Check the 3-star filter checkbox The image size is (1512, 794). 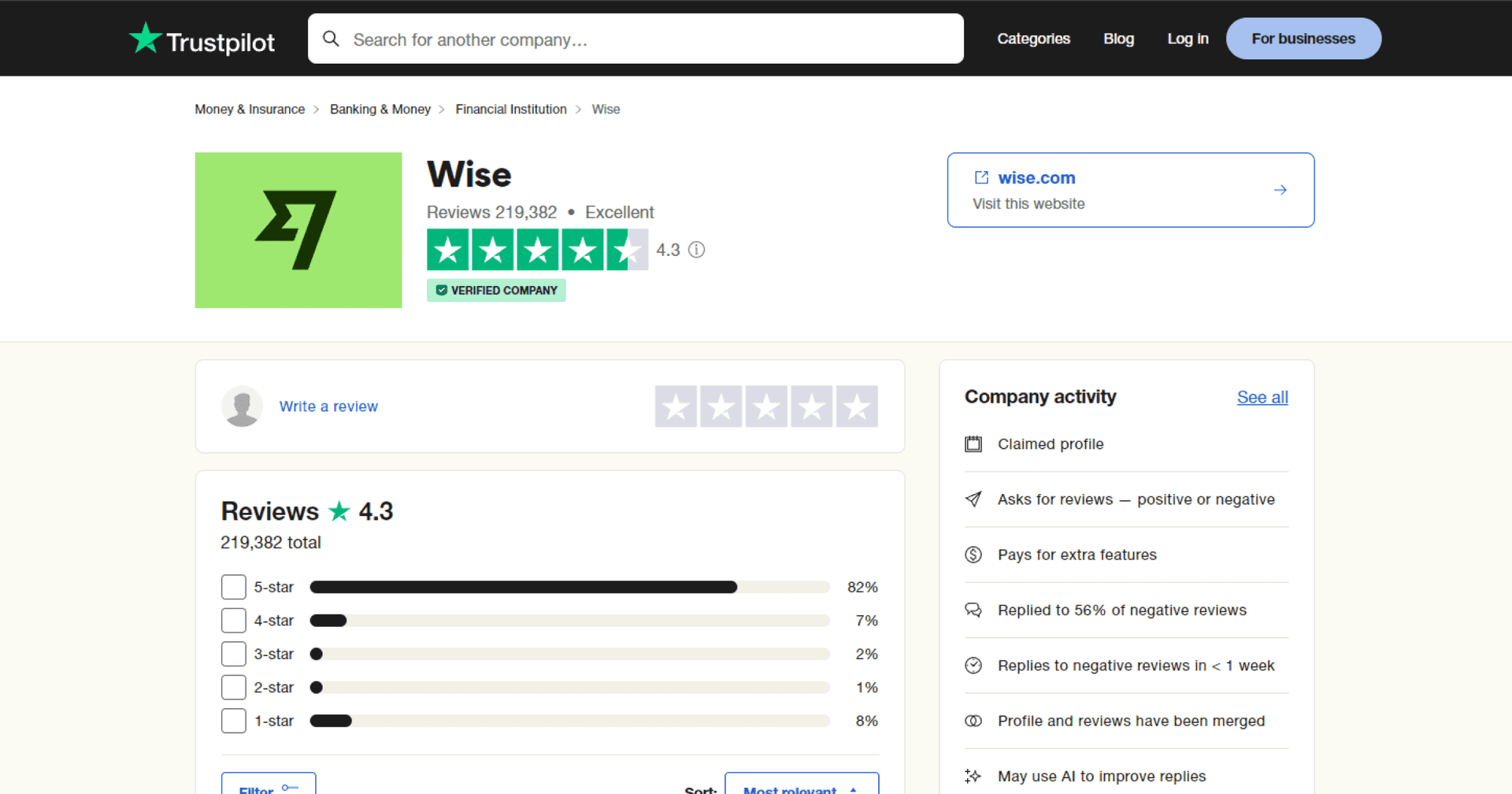click(x=233, y=653)
